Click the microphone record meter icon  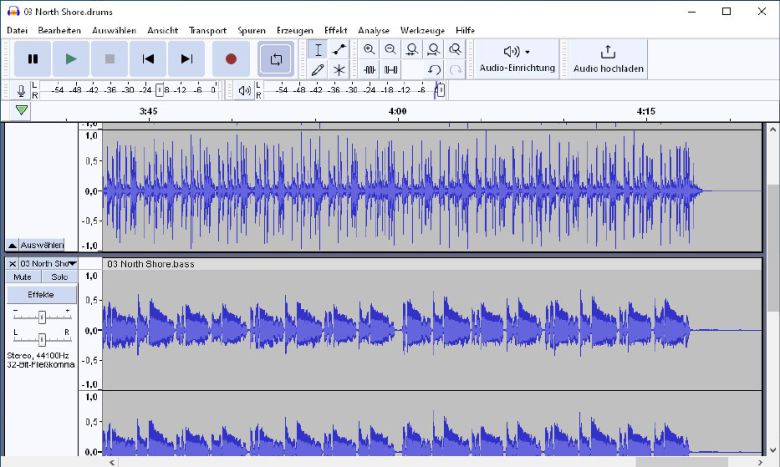[x=21, y=90]
